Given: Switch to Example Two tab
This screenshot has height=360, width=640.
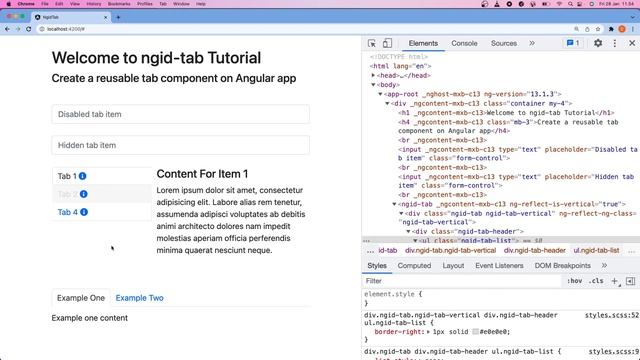Looking at the screenshot, I should pos(140,298).
